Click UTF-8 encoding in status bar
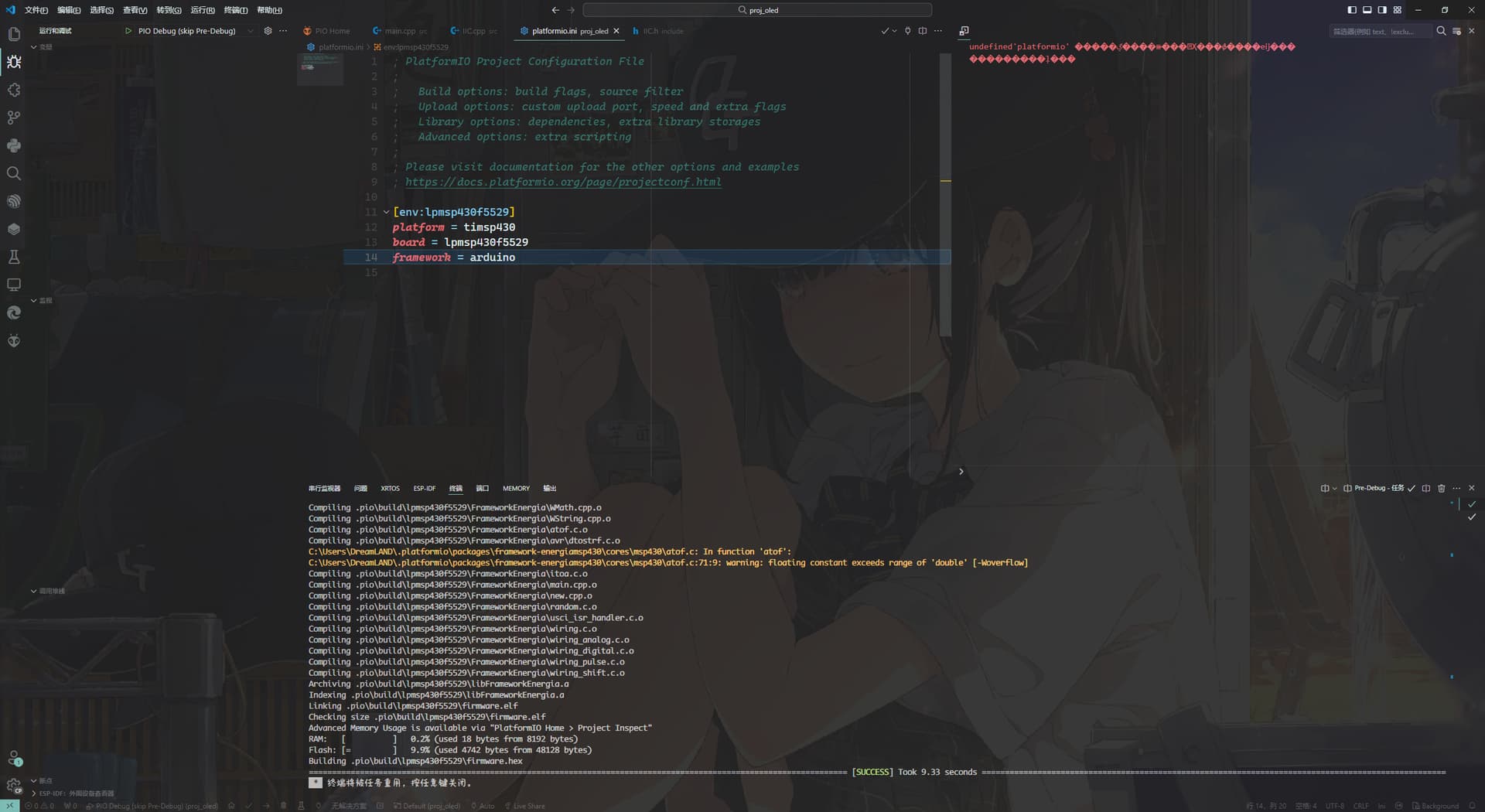Screen dimensions: 1485x812 1335,806
